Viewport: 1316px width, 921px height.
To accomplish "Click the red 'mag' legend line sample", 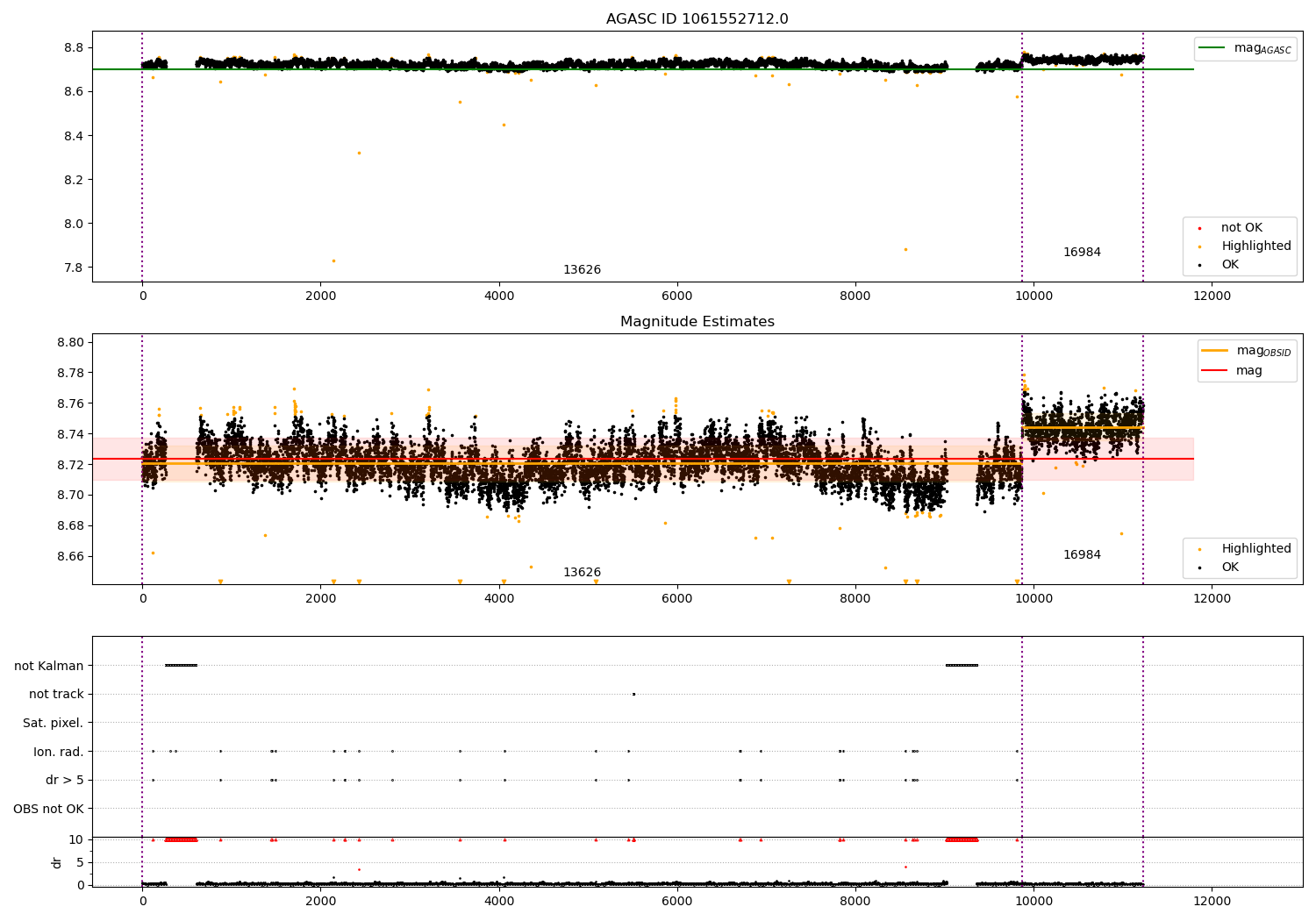I will point(1214,371).
